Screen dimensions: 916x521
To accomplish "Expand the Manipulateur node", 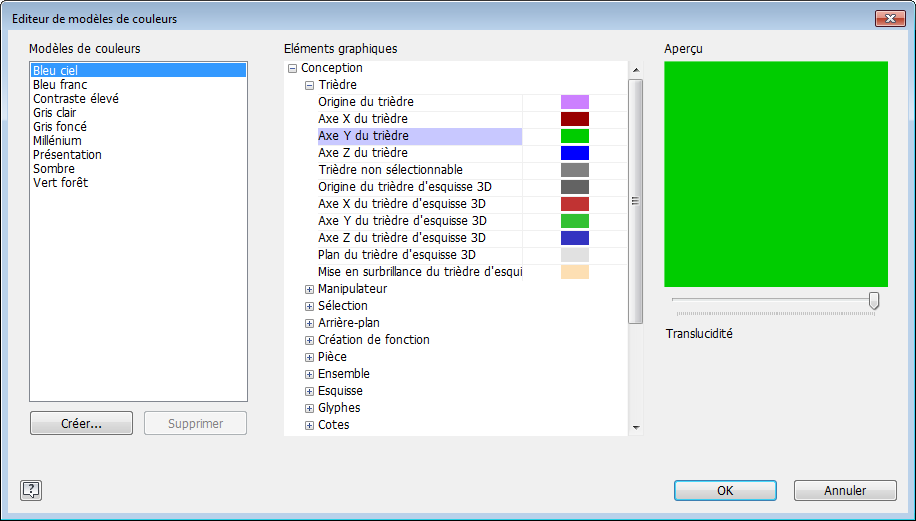I will [310, 289].
